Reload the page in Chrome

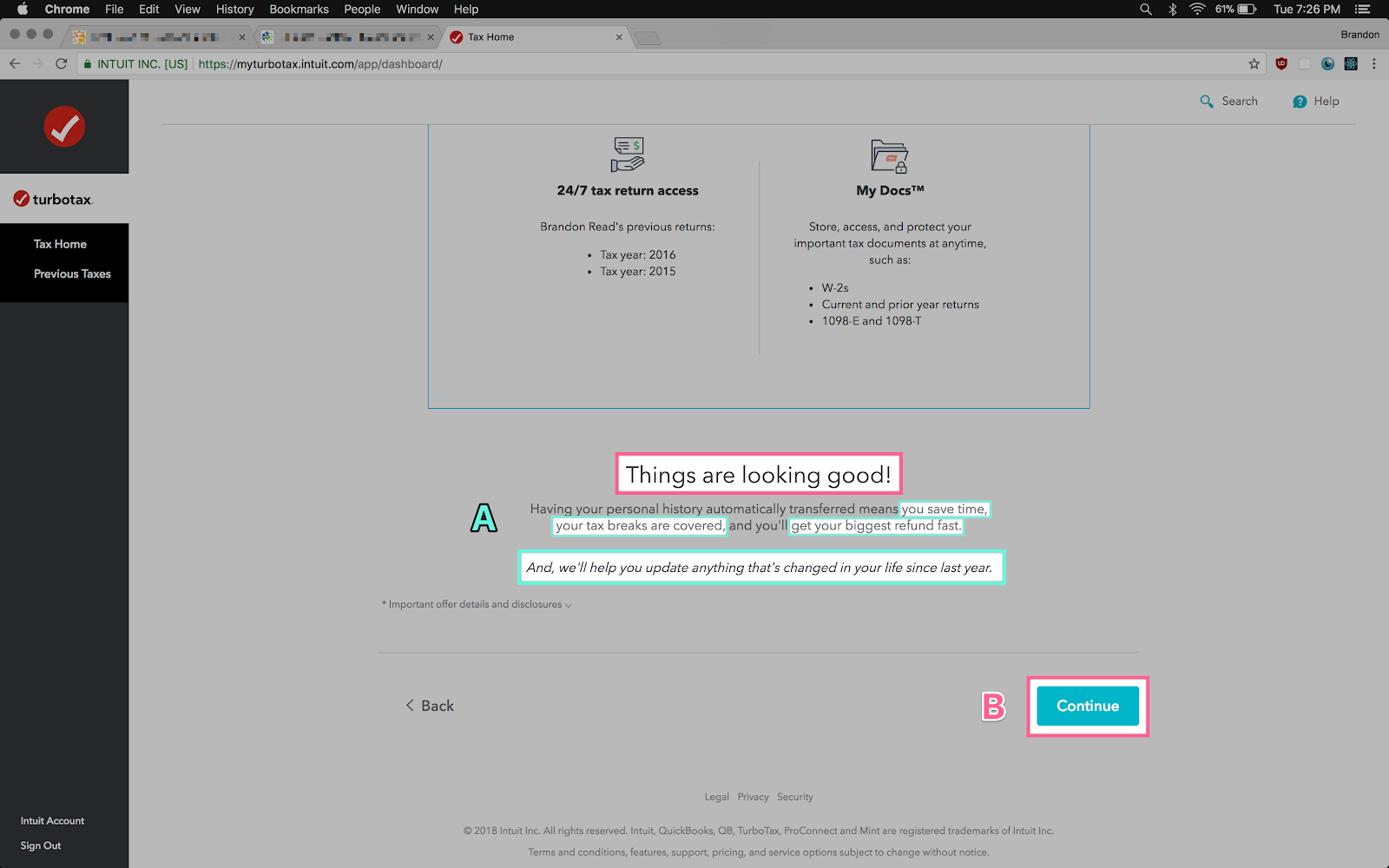61,64
